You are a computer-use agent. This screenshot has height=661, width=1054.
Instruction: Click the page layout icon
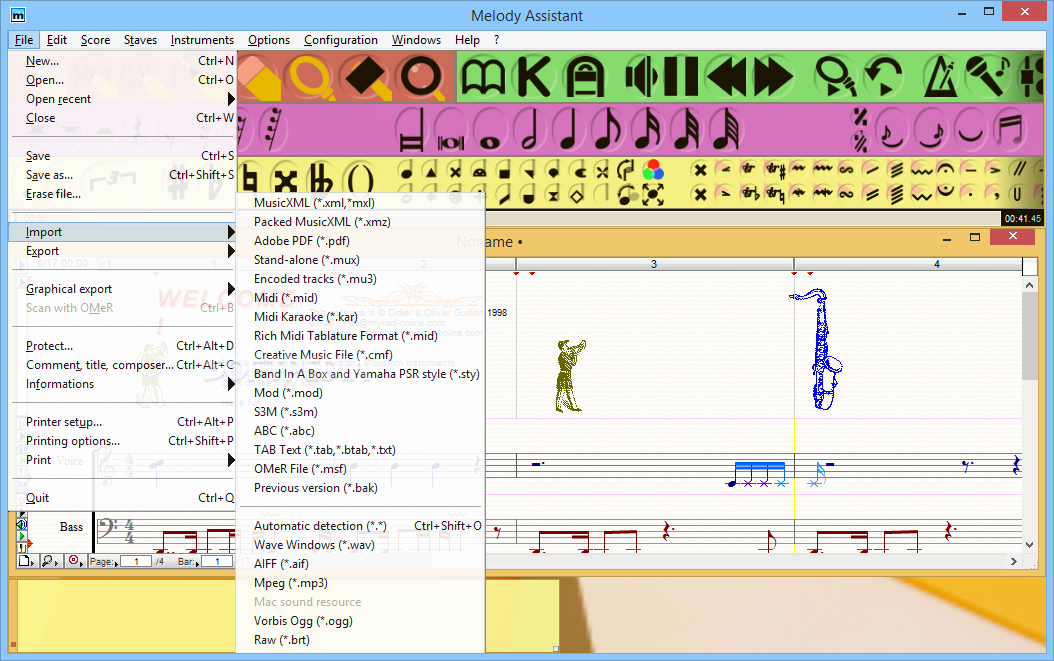(x=26, y=561)
